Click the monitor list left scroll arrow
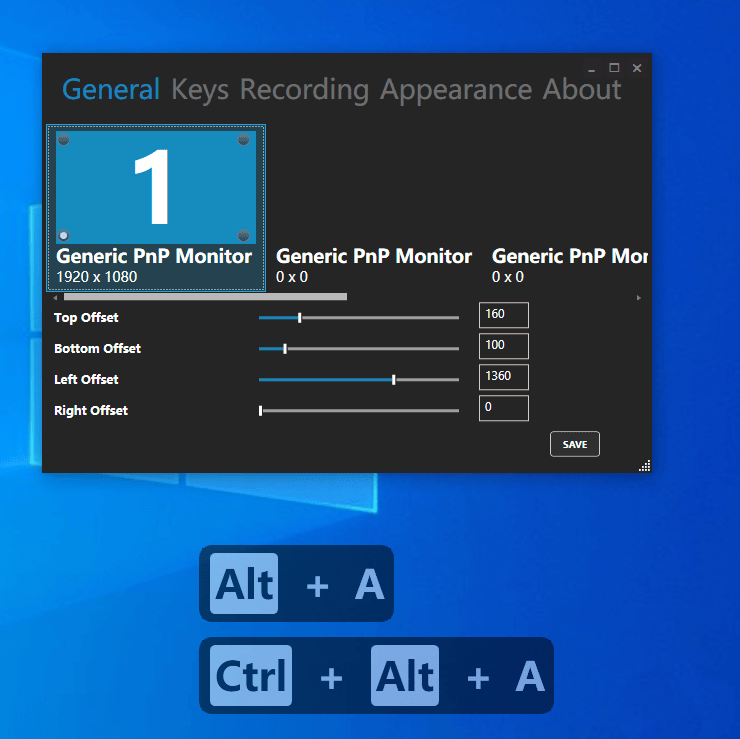 (55, 297)
